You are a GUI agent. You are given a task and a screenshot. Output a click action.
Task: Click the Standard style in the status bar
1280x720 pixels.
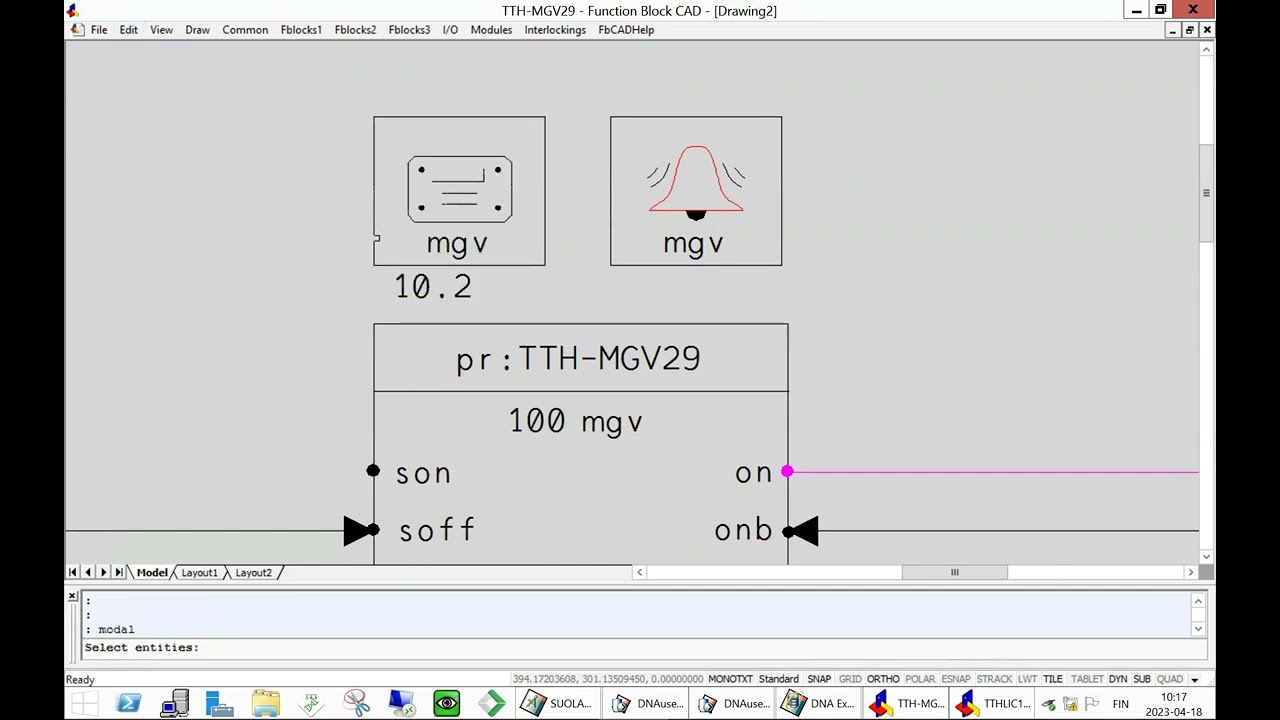(x=779, y=679)
